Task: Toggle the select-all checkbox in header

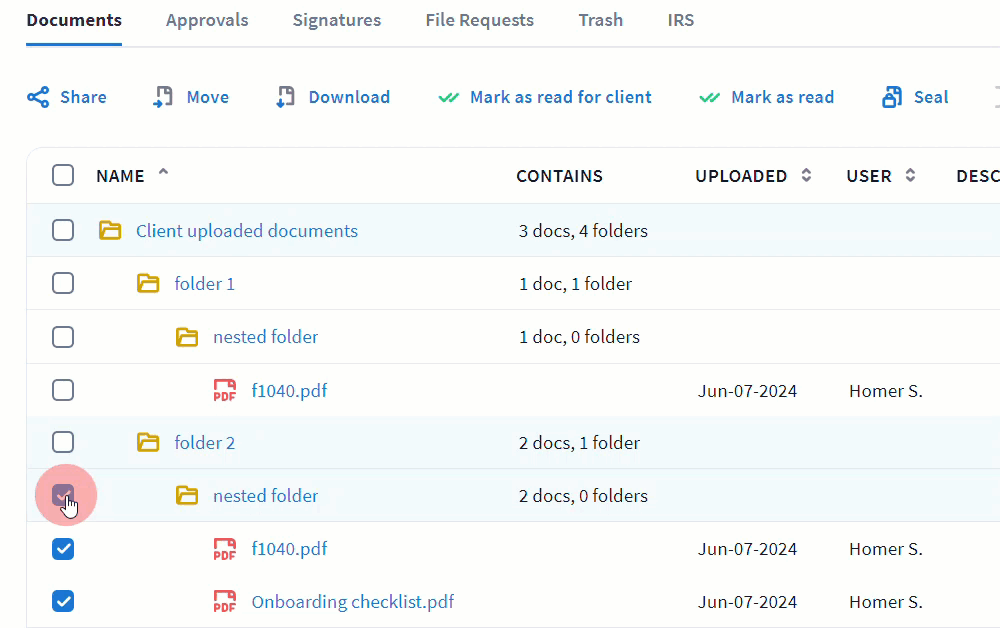Action: point(63,176)
